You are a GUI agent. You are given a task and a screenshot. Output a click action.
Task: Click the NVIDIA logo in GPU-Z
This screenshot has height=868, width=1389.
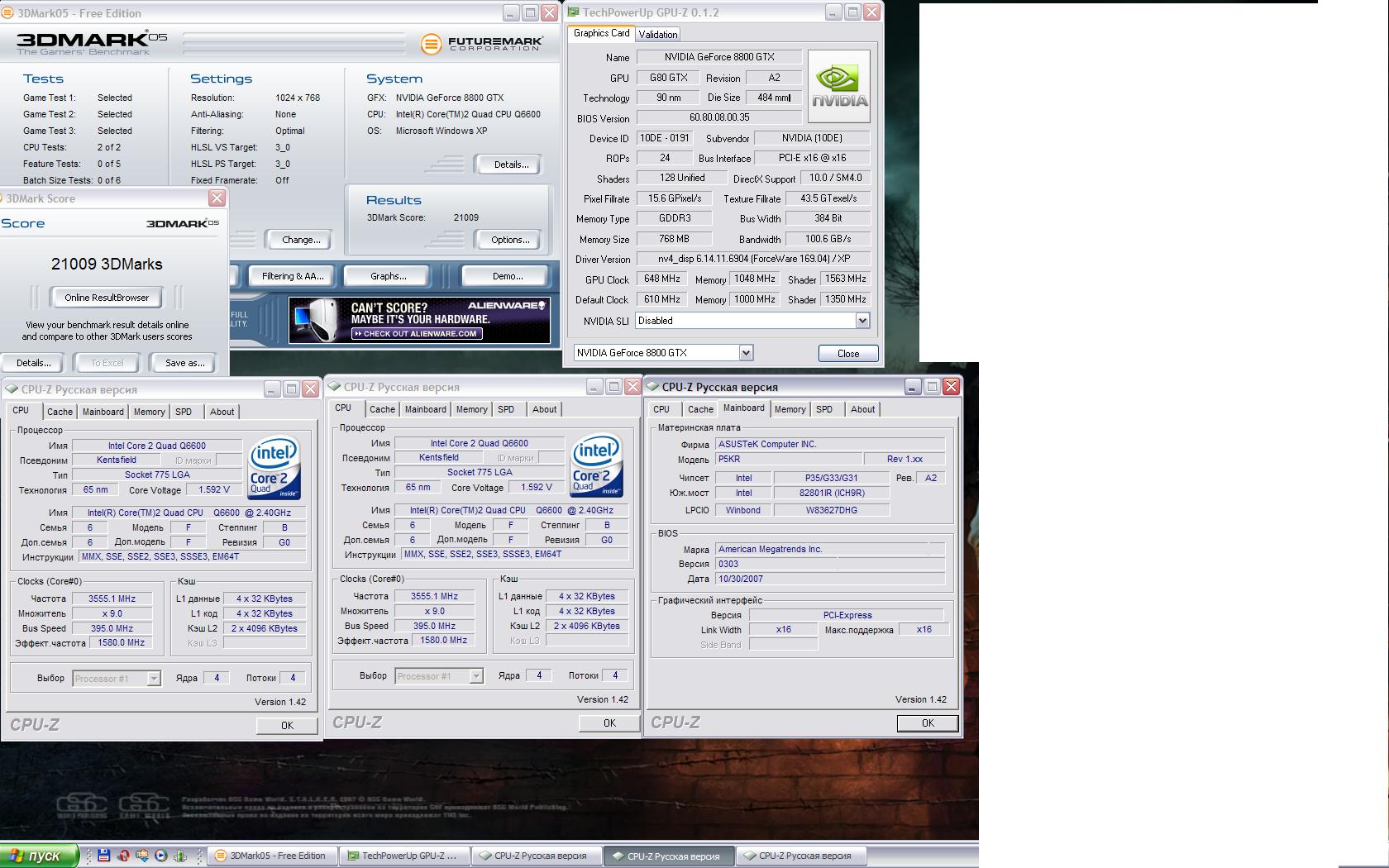[x=838, y=87]
